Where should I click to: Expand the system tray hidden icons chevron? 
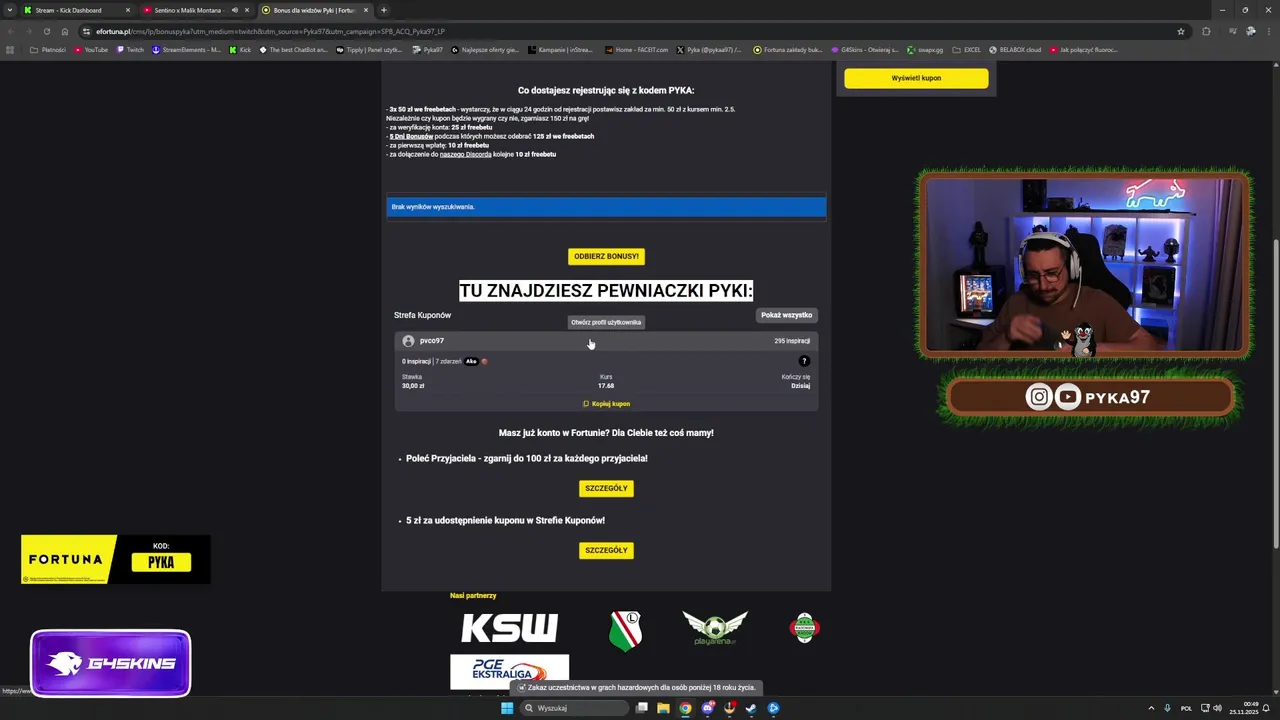pos(1150,708)
